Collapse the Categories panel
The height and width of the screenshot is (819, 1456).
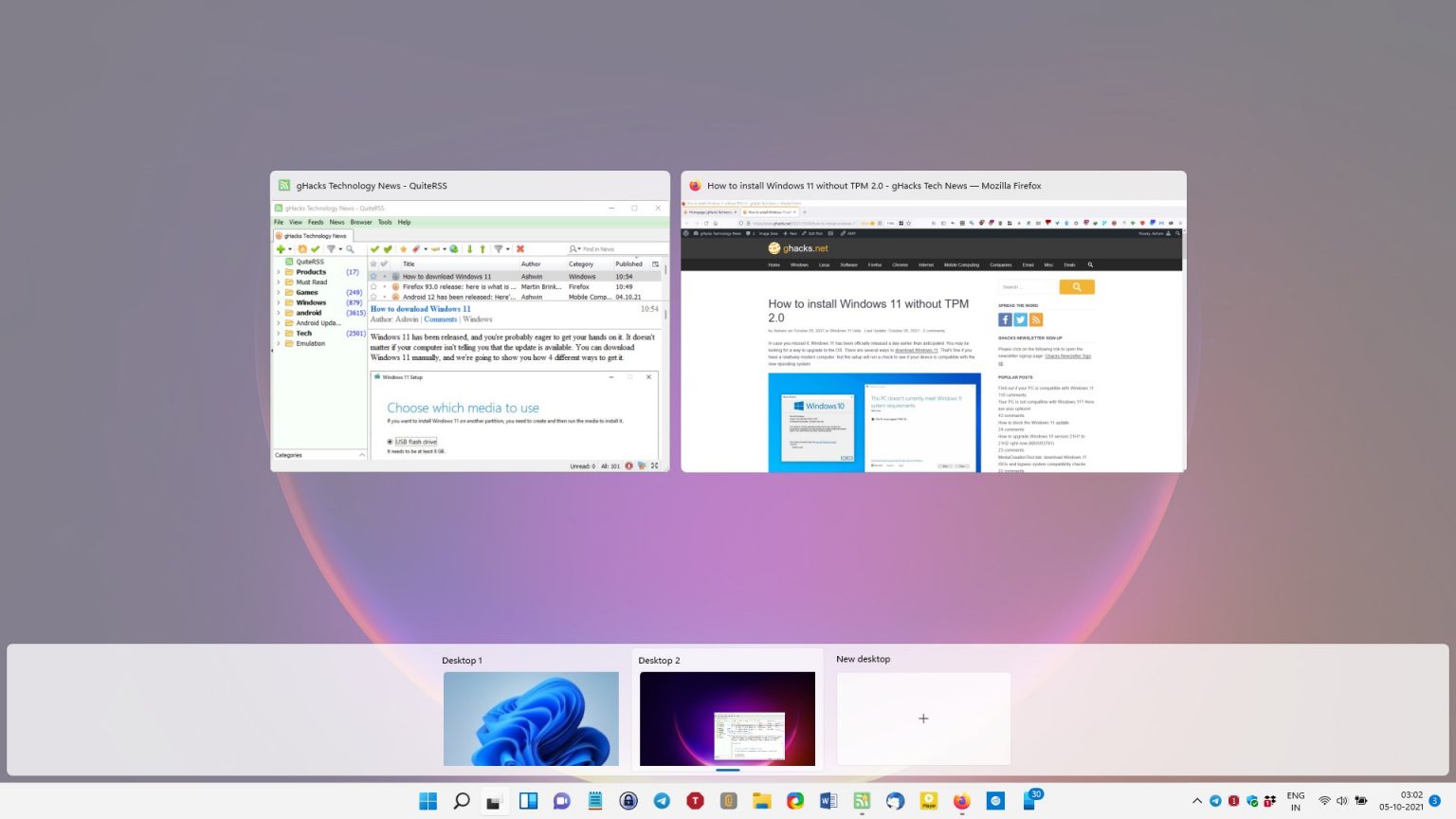(361, 455)
